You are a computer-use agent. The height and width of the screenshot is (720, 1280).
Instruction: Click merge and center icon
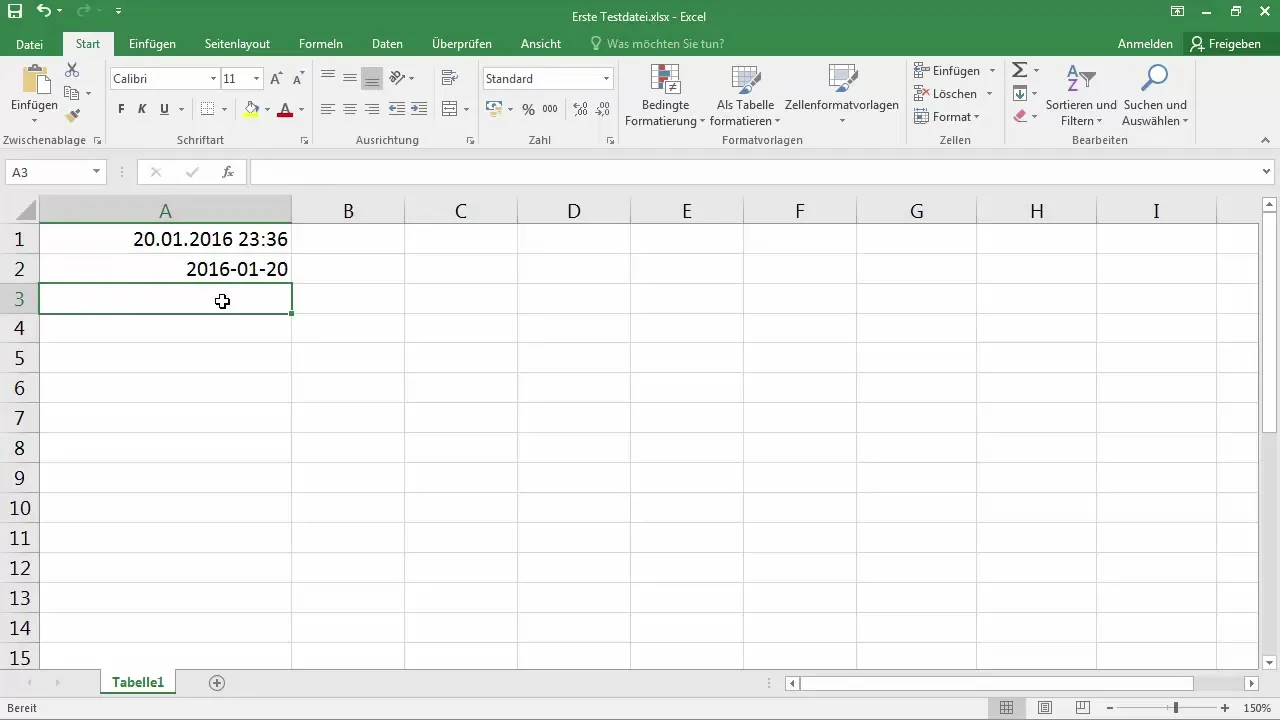click(x=449, y=109)
